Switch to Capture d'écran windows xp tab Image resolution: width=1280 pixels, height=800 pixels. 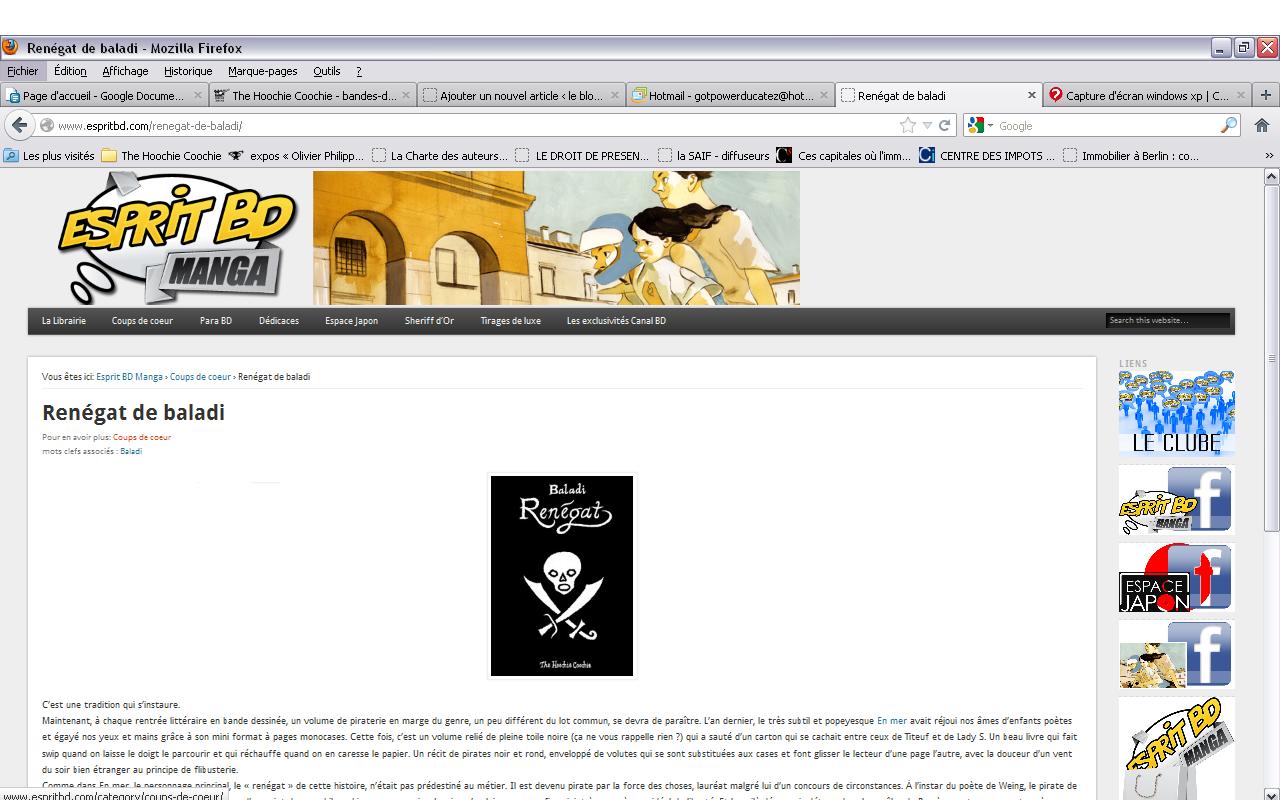coord(1147,95)
